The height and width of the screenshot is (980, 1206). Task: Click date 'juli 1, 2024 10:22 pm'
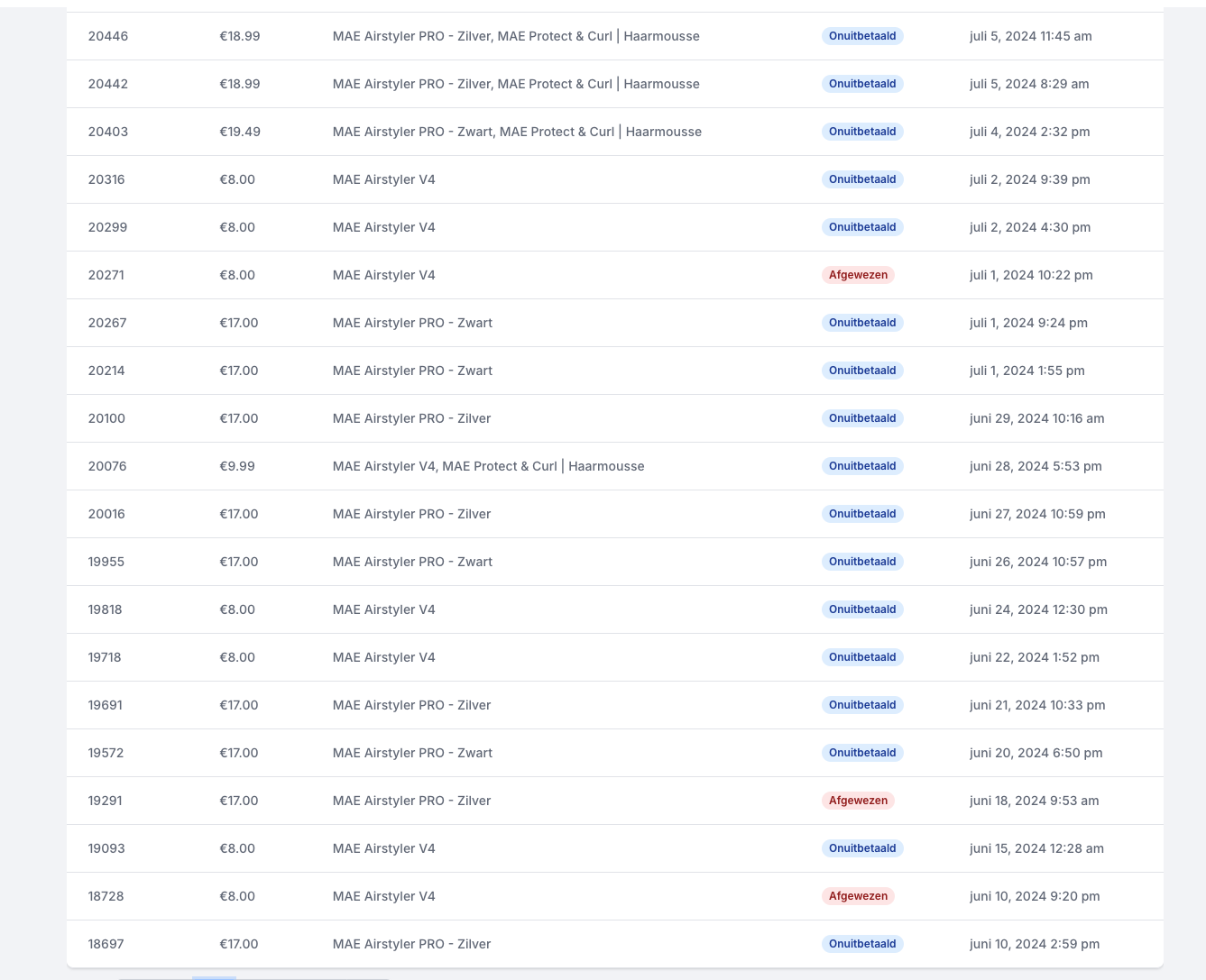click(1031, 275)
